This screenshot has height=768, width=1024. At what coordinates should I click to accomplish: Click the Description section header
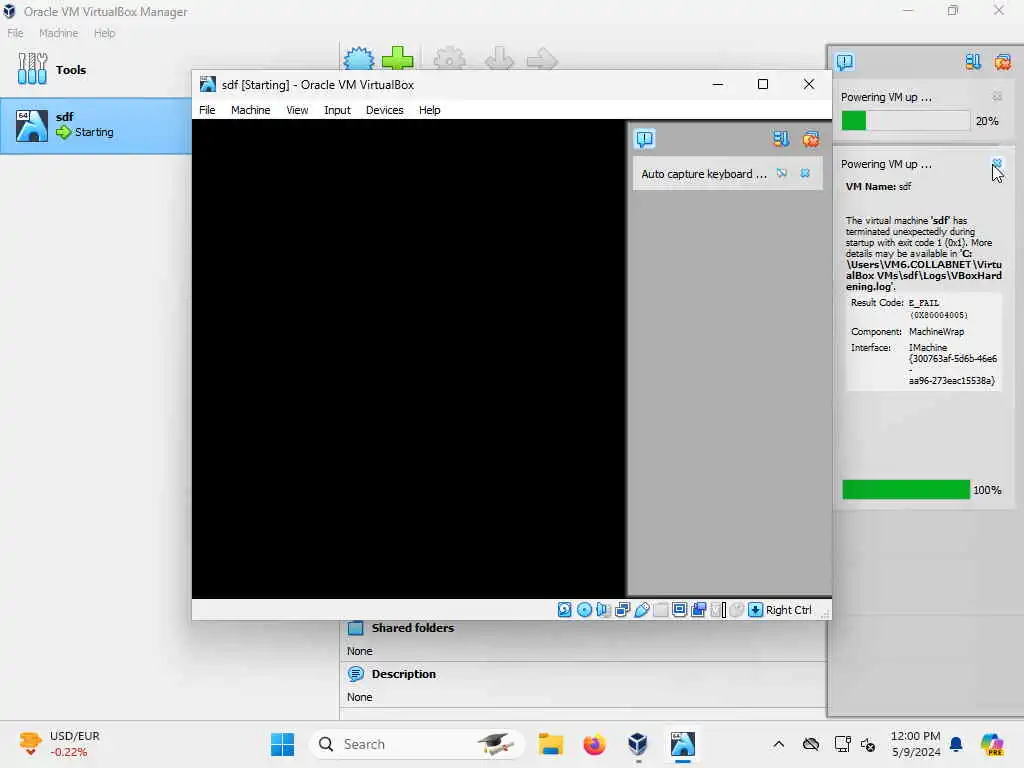(x=404, y=674)
